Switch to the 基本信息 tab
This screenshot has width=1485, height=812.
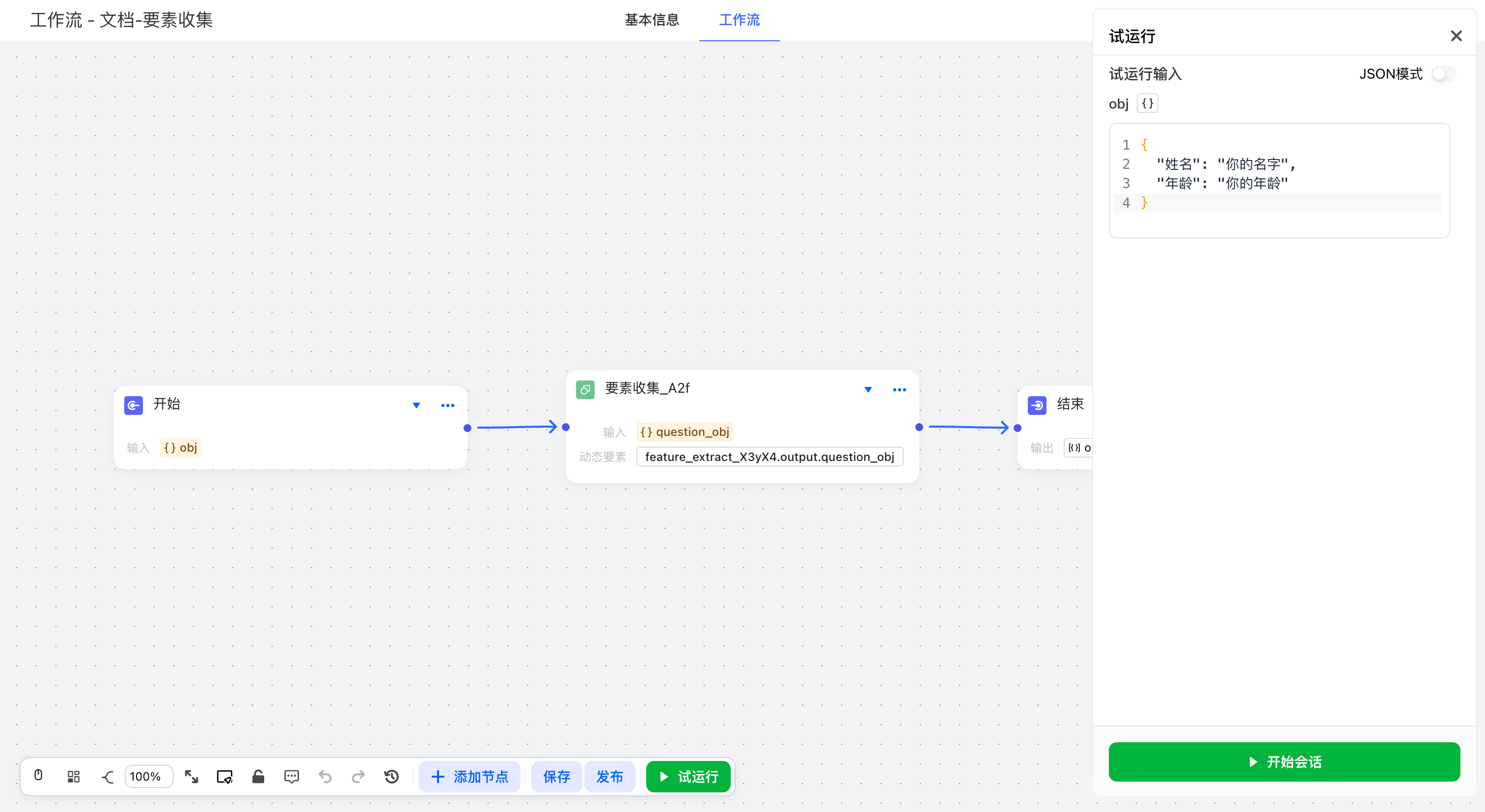pyautogui.click(x=652, y=20)
